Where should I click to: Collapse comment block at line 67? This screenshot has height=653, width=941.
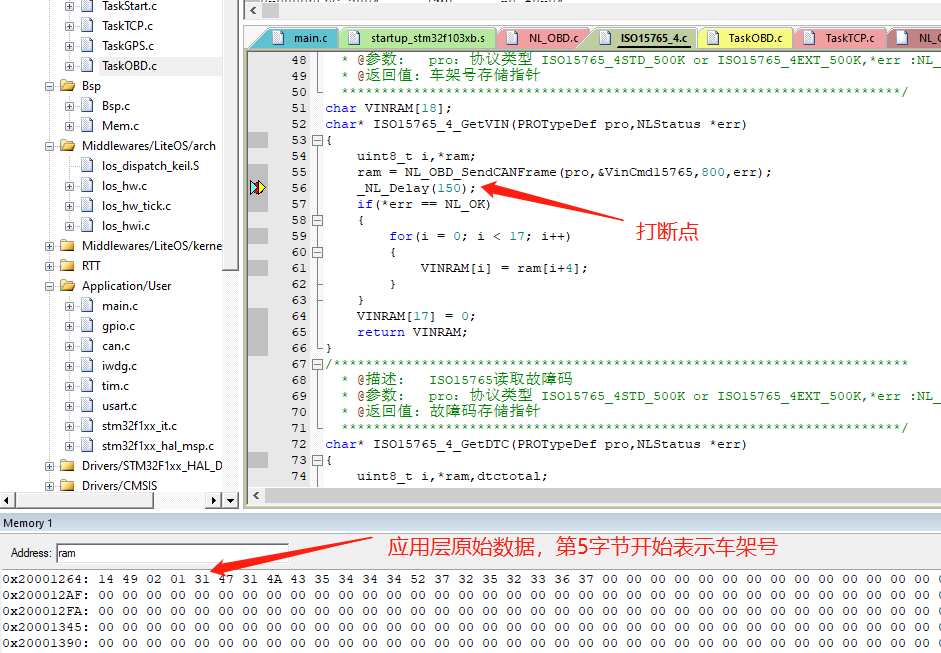pos(317,364)
